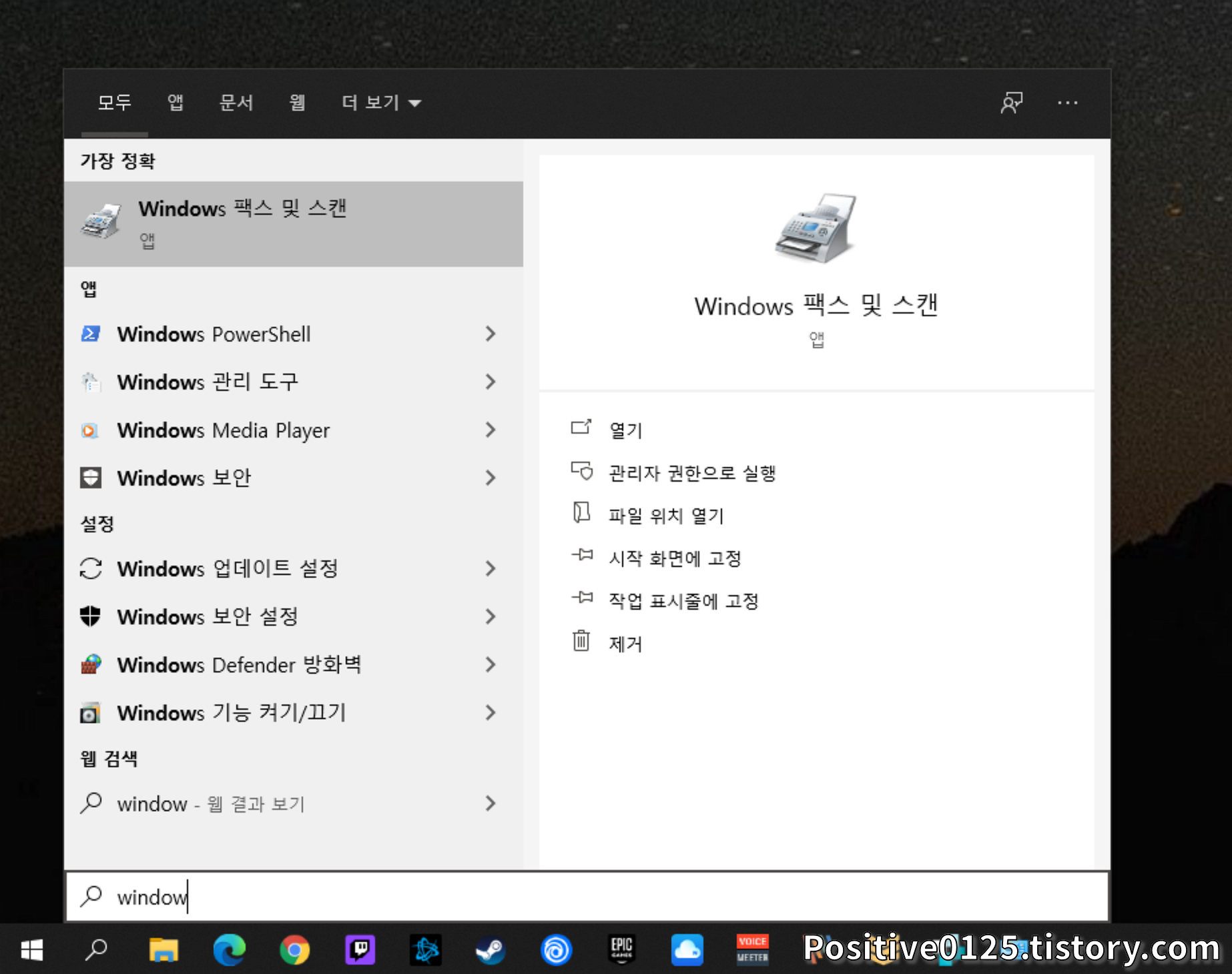Open the 더 보기 dropdown filter

[x=381, y=103]
